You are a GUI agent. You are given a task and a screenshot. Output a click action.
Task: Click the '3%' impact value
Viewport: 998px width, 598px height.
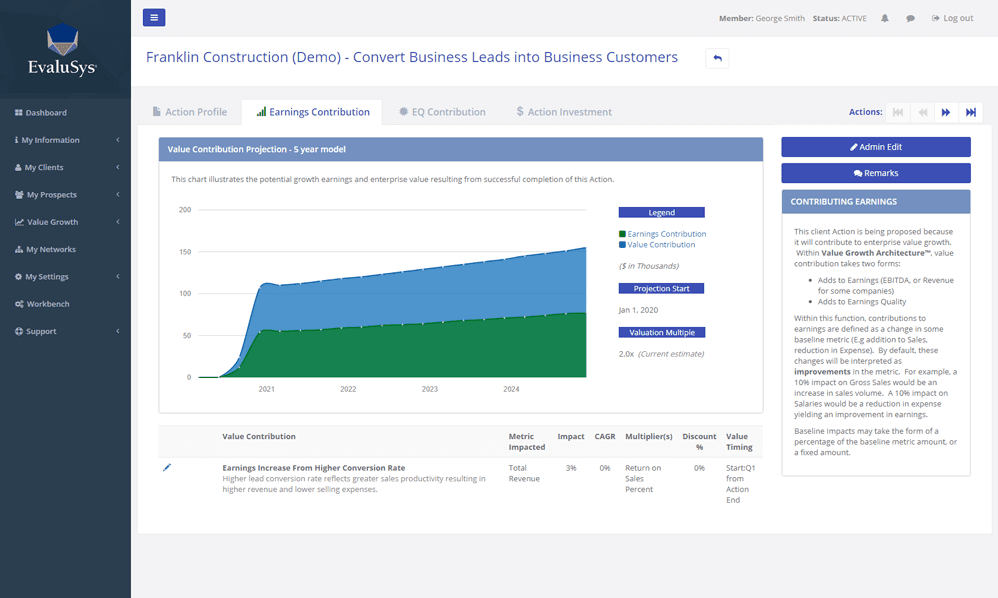[571, 468]
